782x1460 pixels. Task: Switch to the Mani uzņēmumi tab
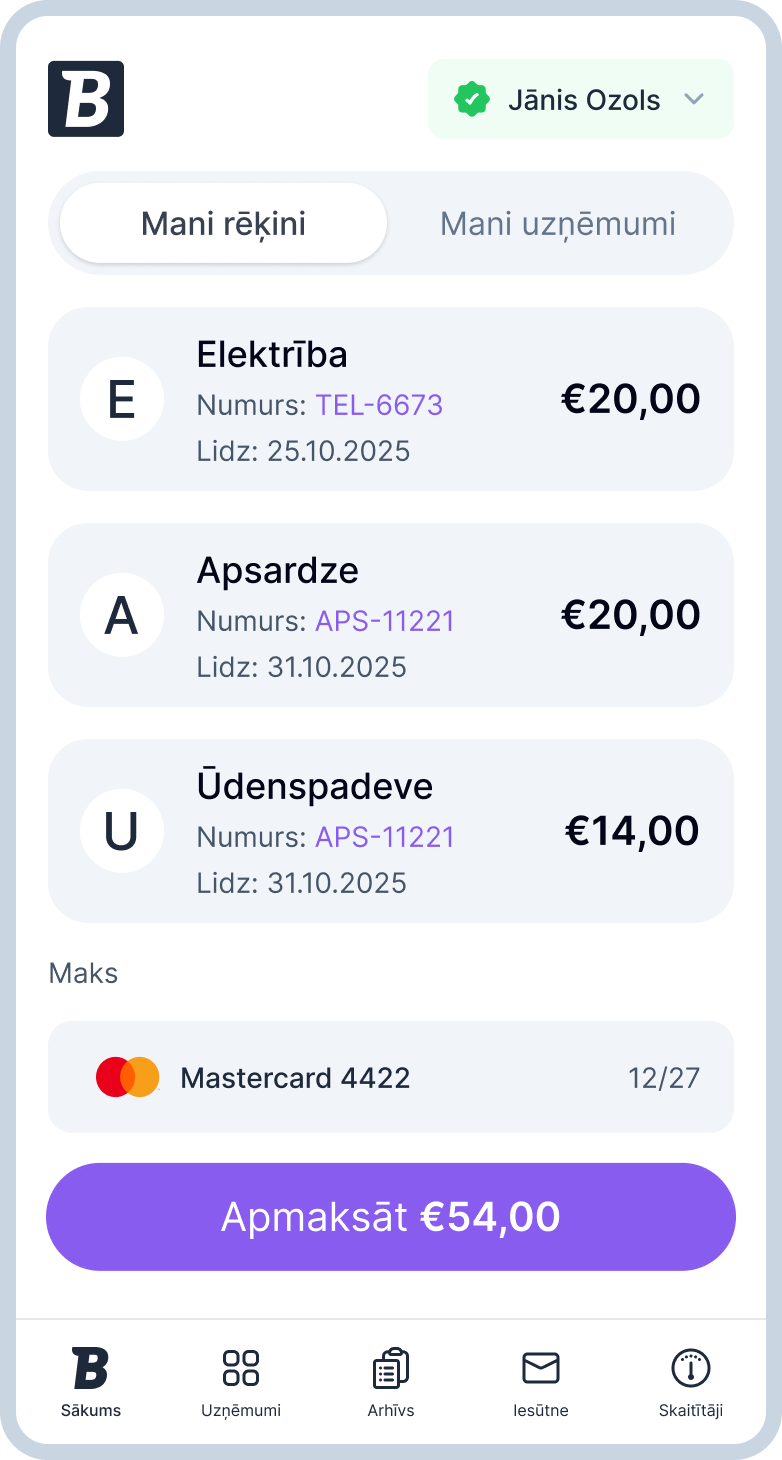click(558, 223)
